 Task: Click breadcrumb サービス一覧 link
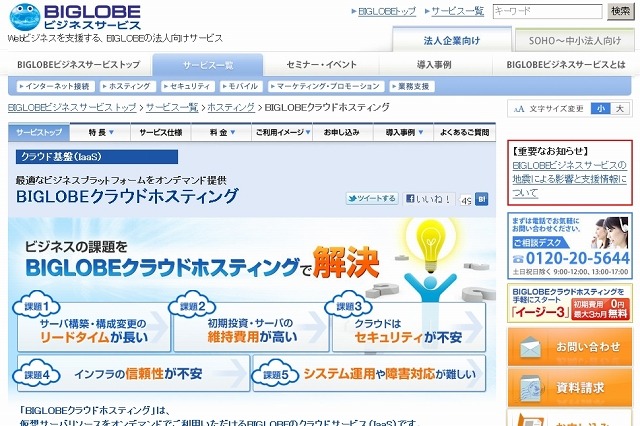tap(172, 107)
